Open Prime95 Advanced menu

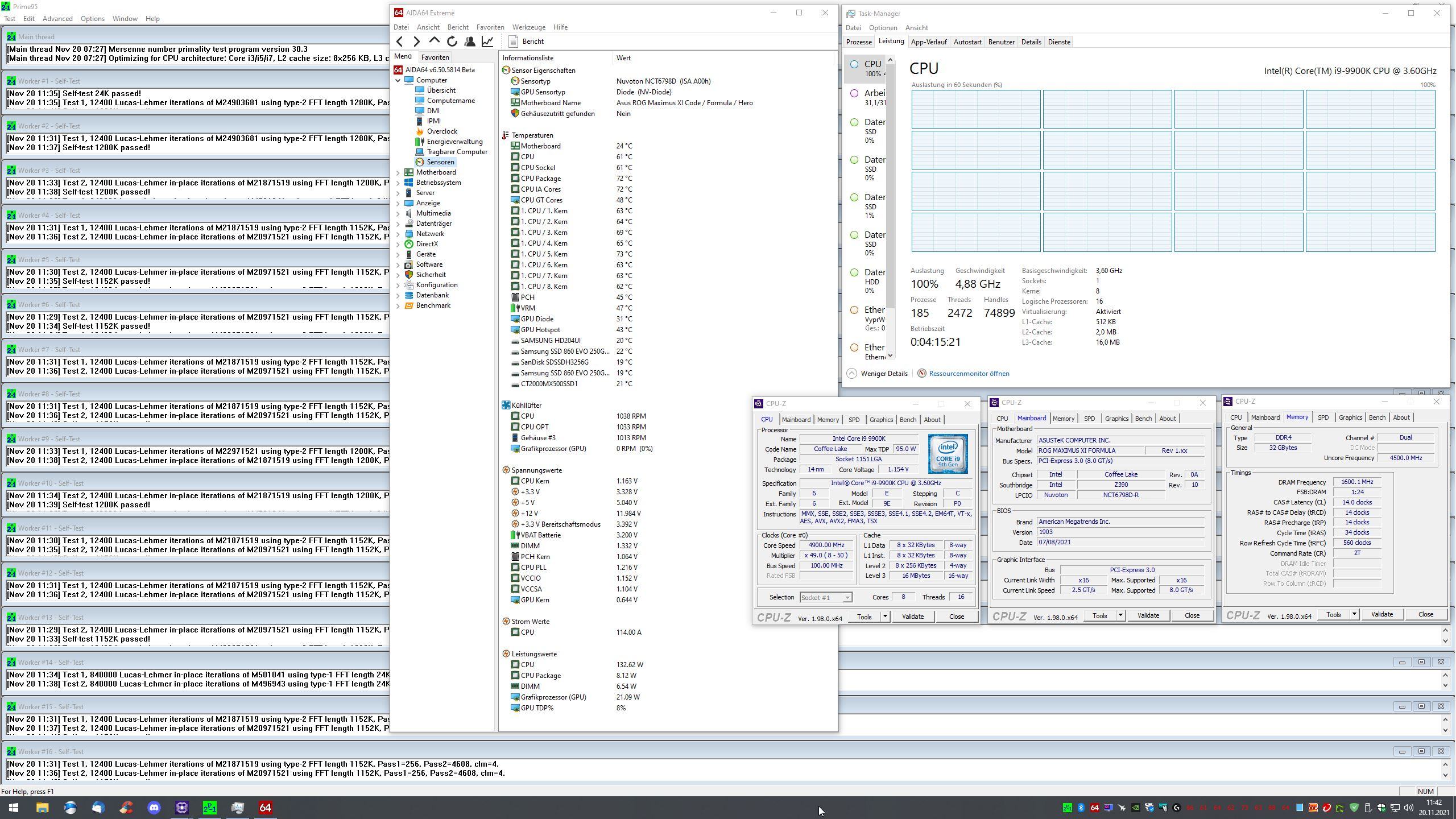(x=57, y=18)
